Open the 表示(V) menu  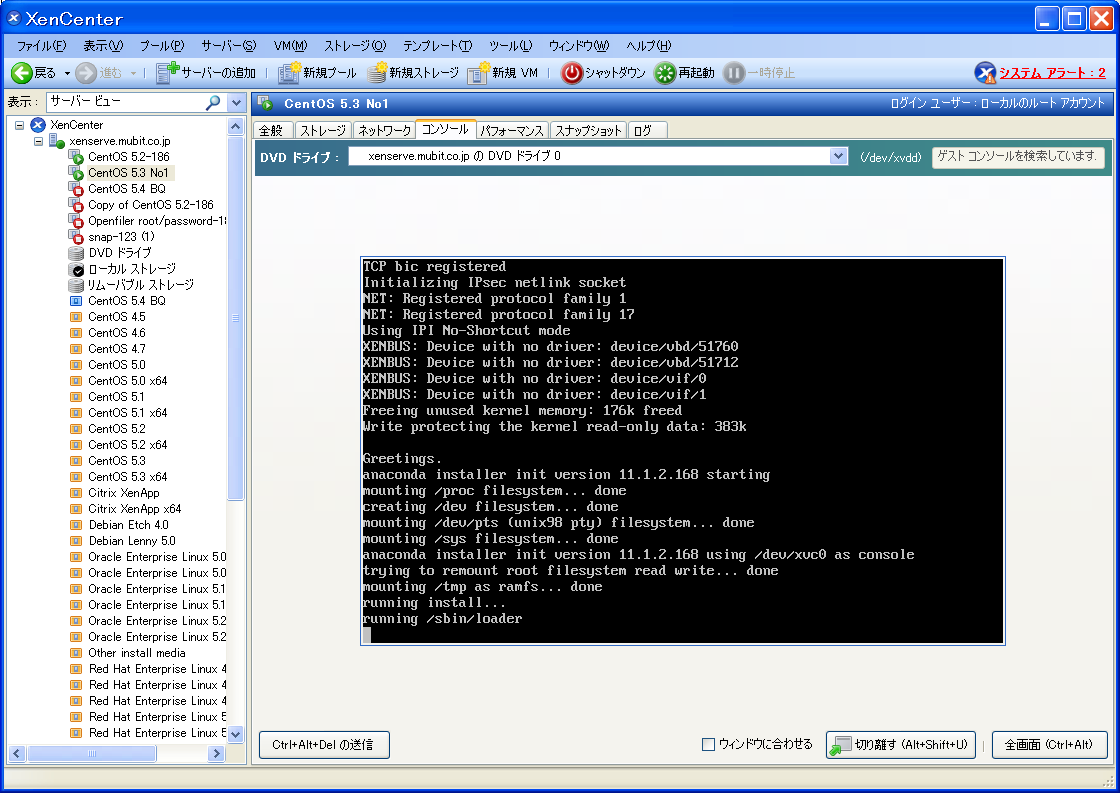pos(103,46)
